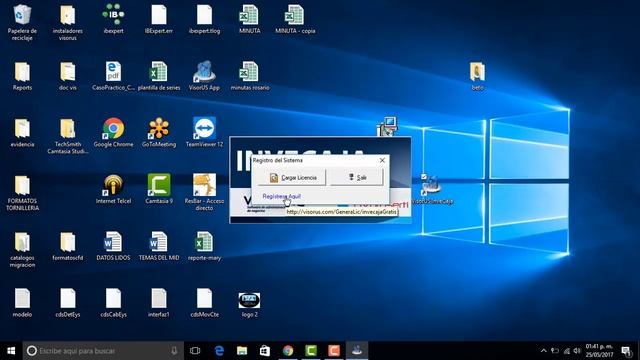Click the microphone icon in search box

(174, 351)
